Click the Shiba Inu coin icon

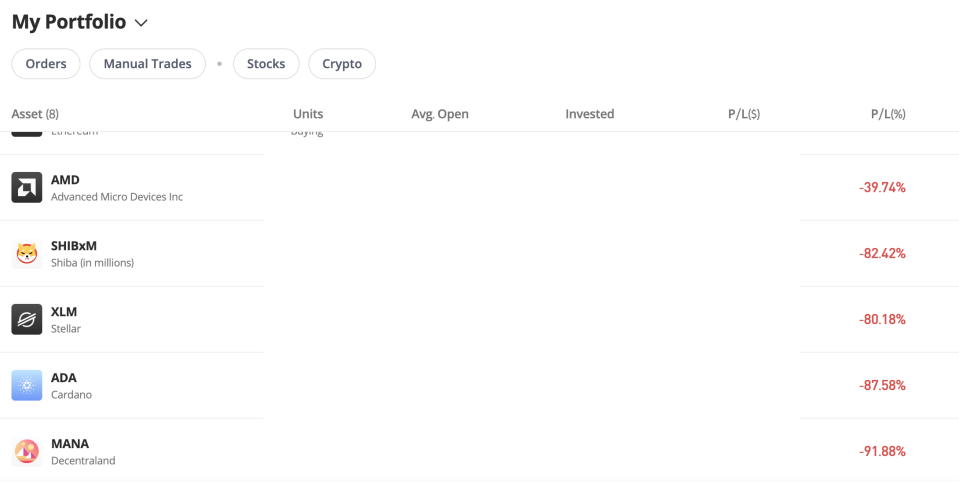(x=27, y=253)
